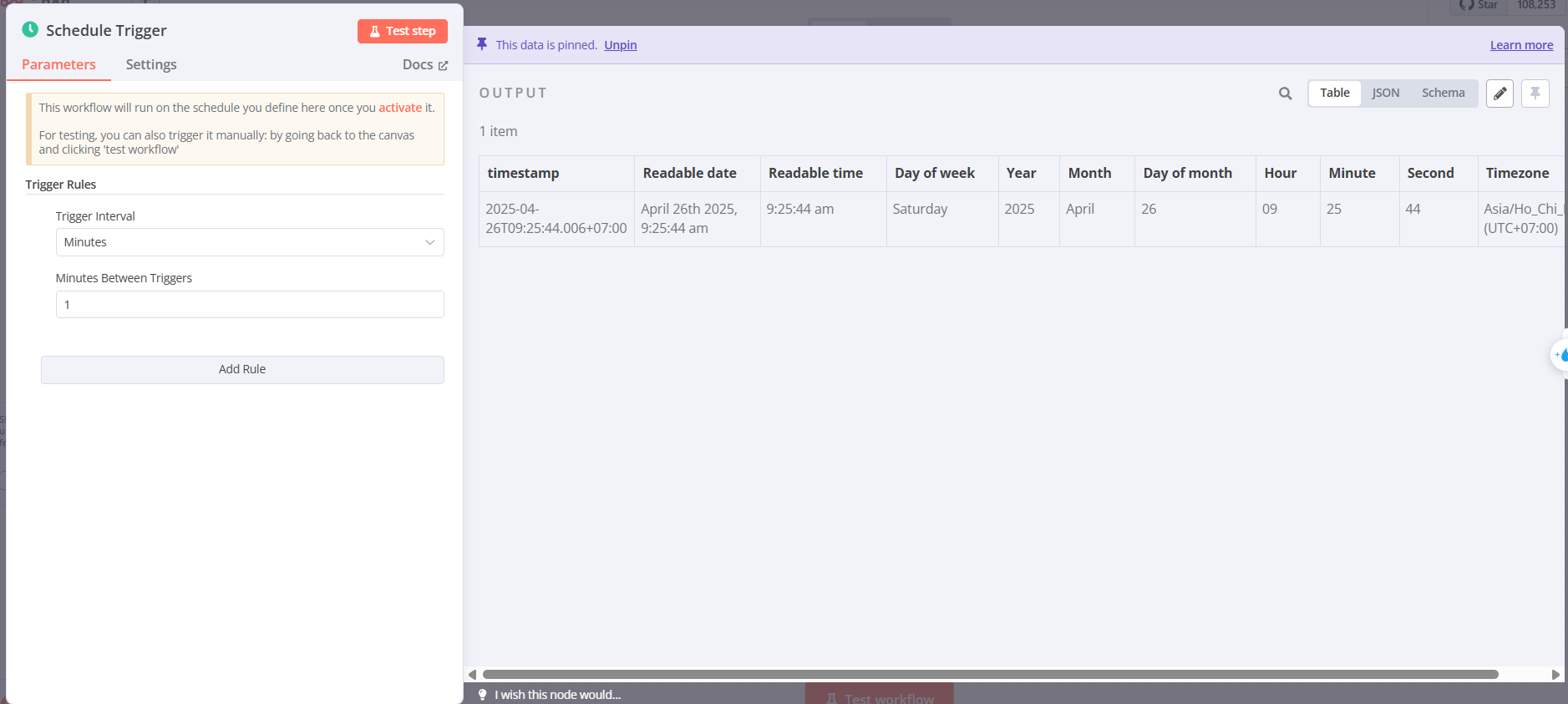This screenshot has height=704, width=1568.
Task: Click the timestamp cell value 2025-04-26T09:25:44
Action: tap(556, 219)
